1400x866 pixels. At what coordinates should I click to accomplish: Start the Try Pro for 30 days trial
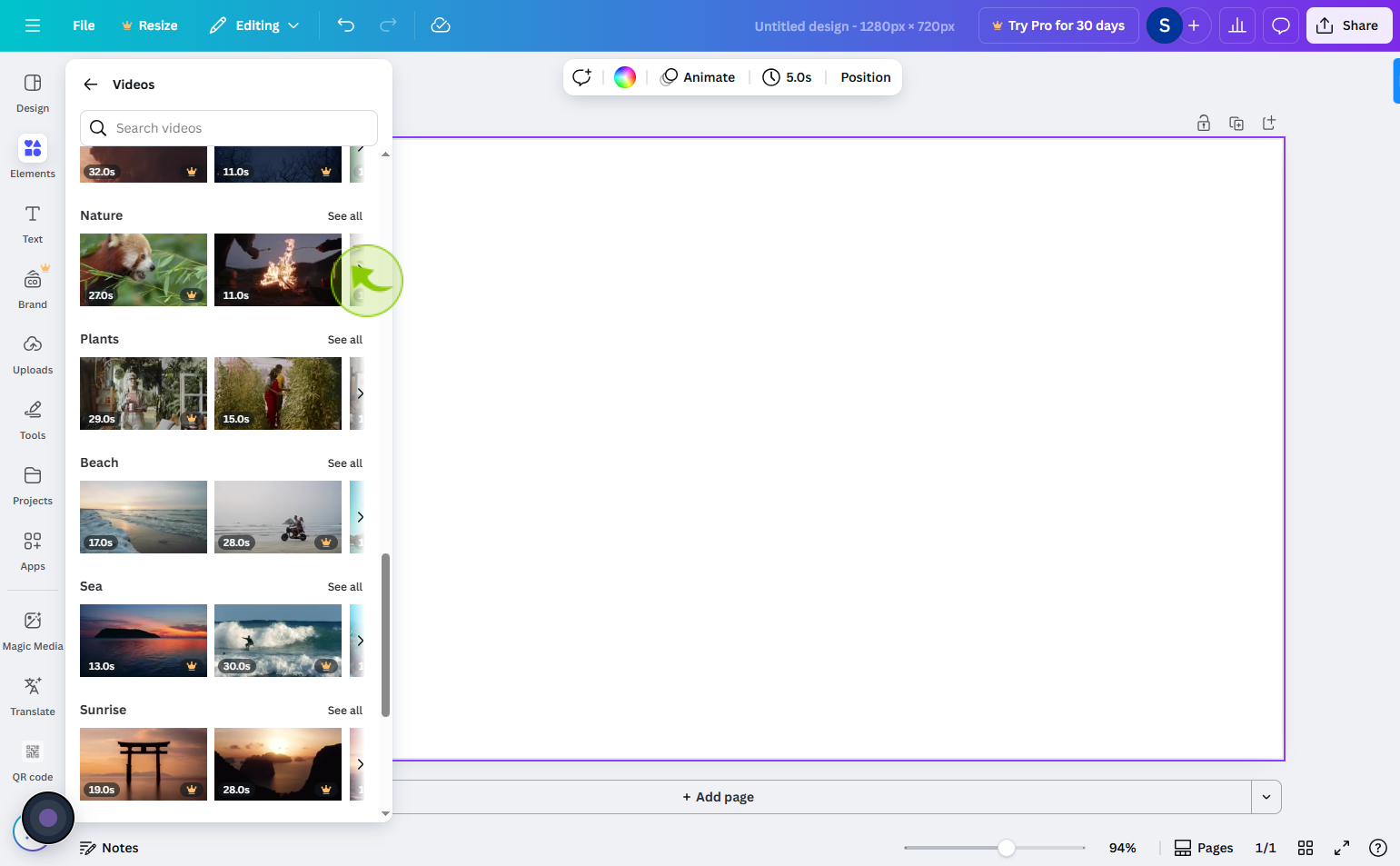1058,25
